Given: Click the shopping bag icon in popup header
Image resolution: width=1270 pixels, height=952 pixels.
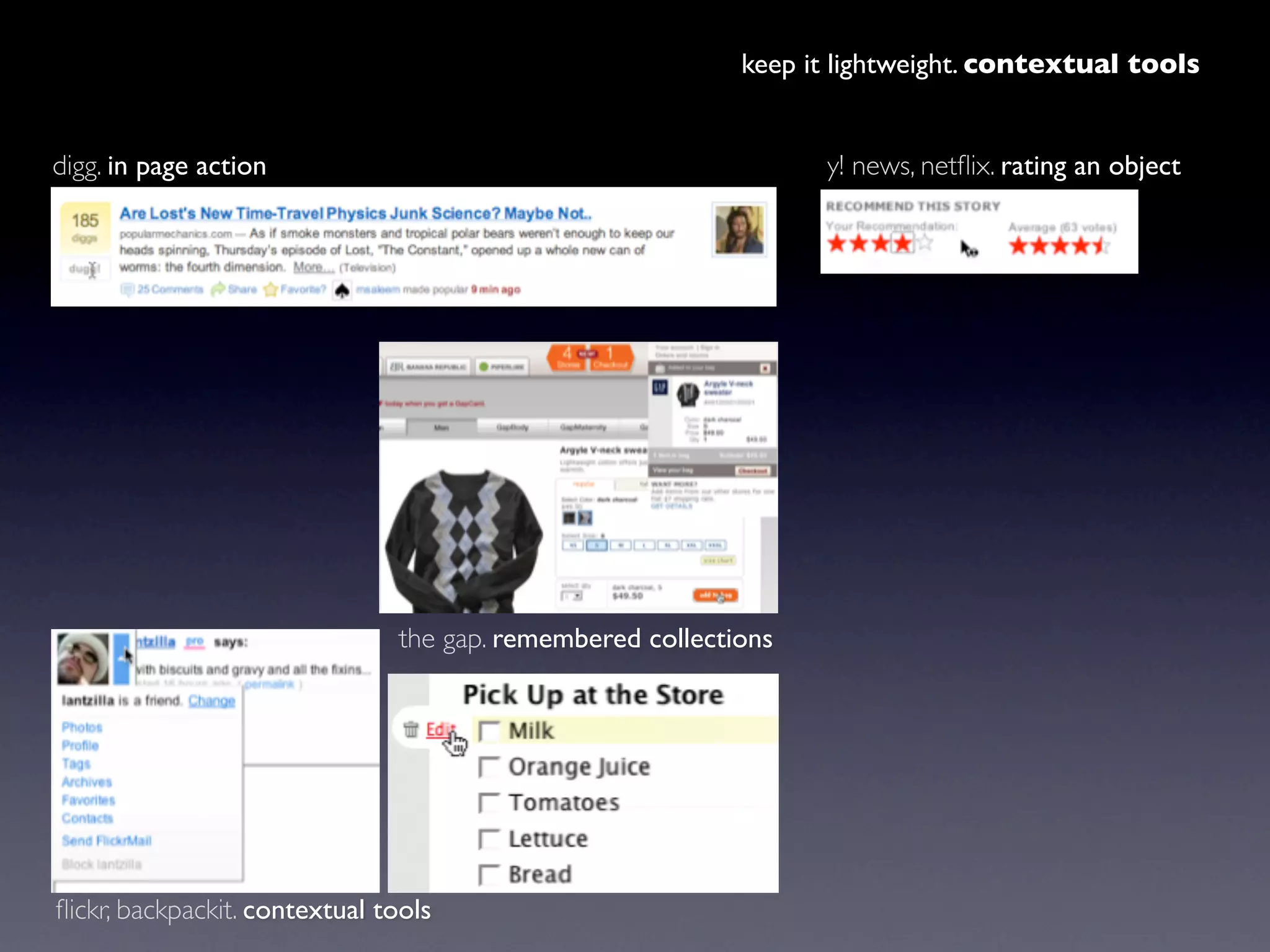Looking at the screenshot, I should 660,368.
